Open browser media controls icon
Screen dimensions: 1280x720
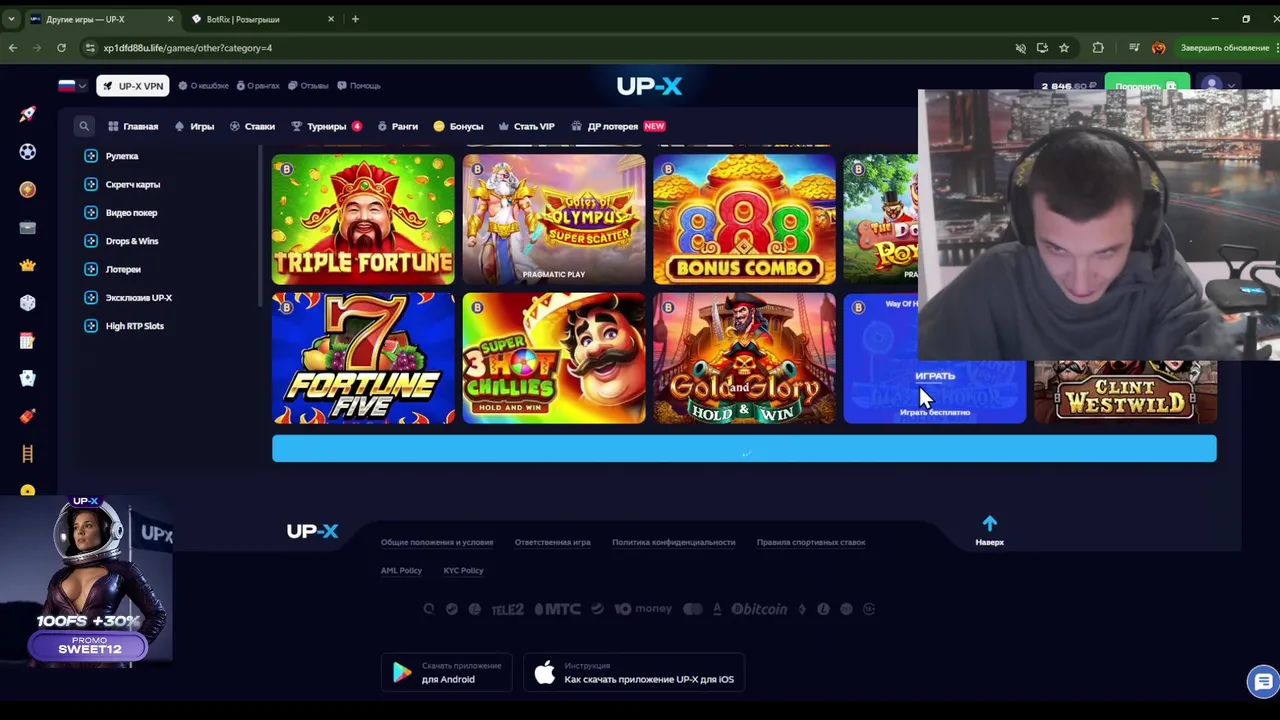point(1133,48)
